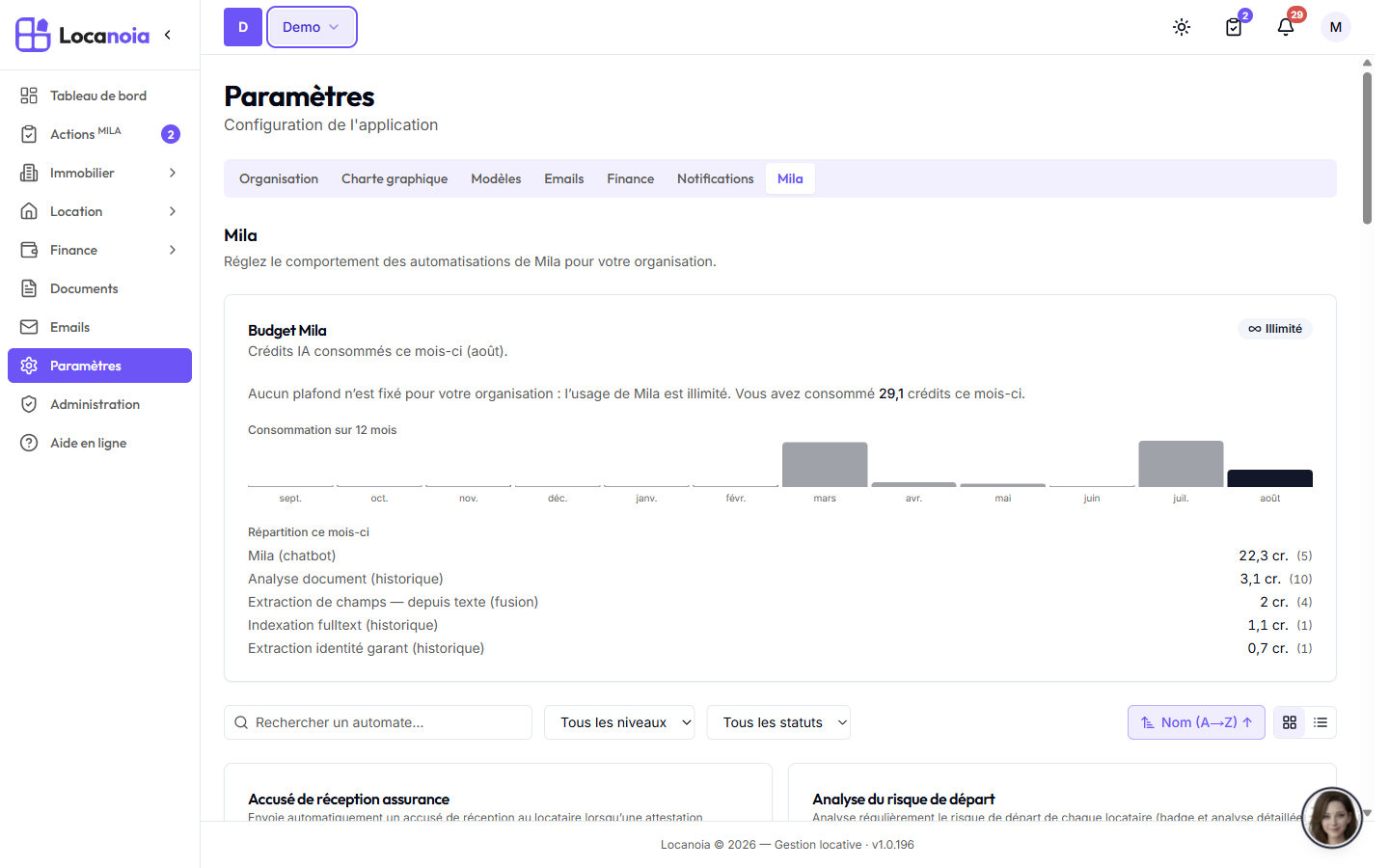Viewport: 1389px width, 868px height.
Task: Select the Finance settings tab
Action: tap(631, 178)
